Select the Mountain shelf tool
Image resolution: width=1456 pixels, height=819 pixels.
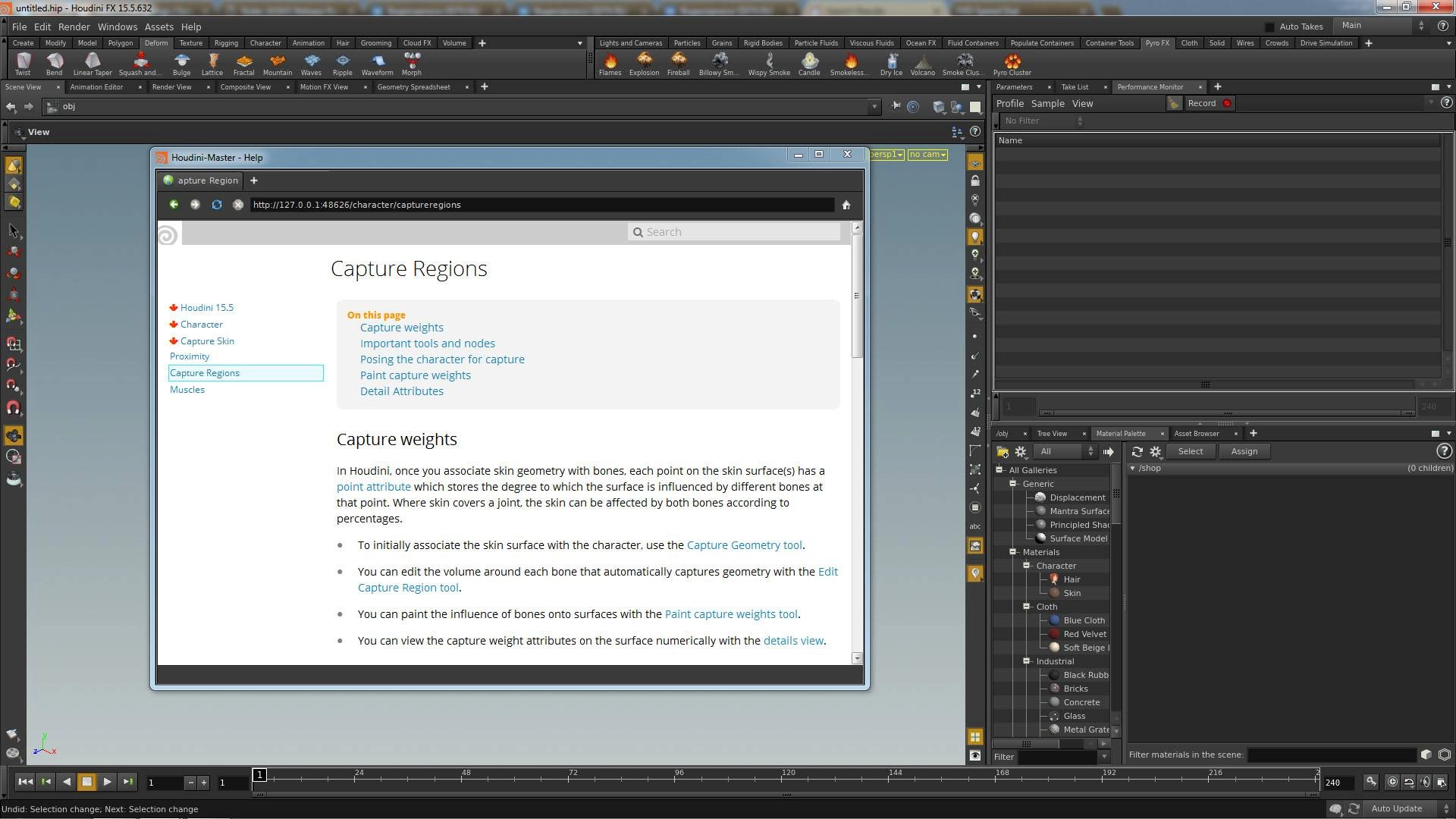click(x=278, y=64)
